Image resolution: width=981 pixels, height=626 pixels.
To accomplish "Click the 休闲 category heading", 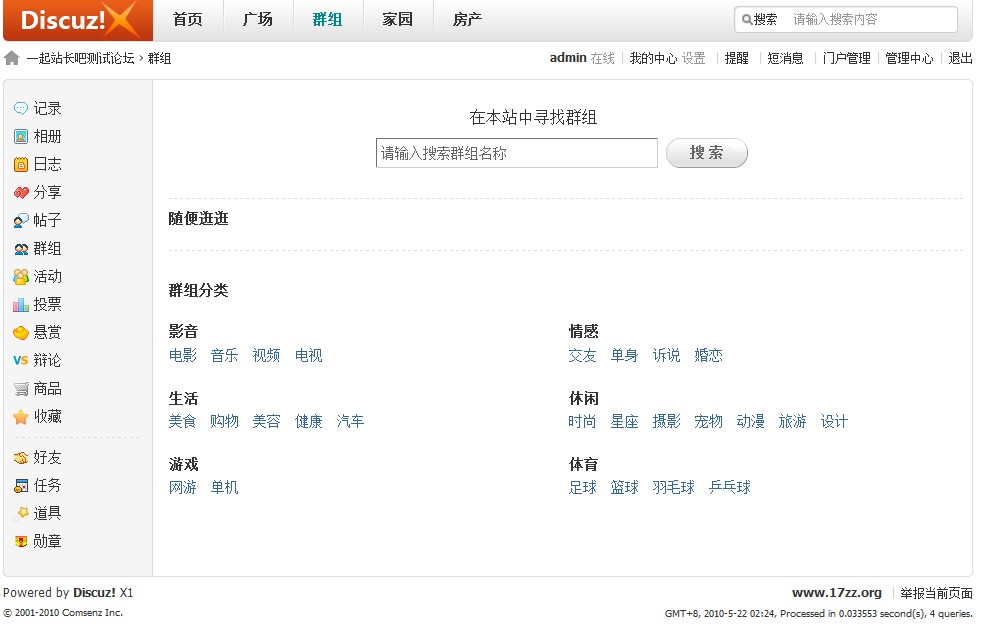I will [584, 398].
